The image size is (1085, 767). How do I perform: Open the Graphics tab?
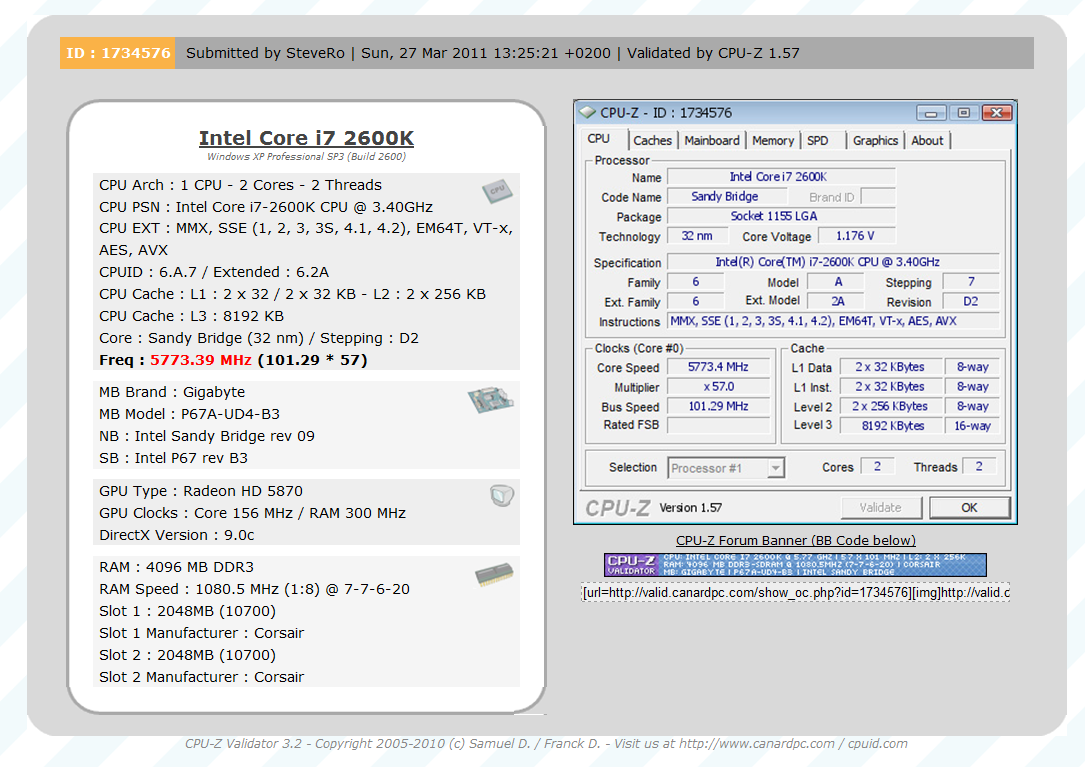tap(875, 141)
